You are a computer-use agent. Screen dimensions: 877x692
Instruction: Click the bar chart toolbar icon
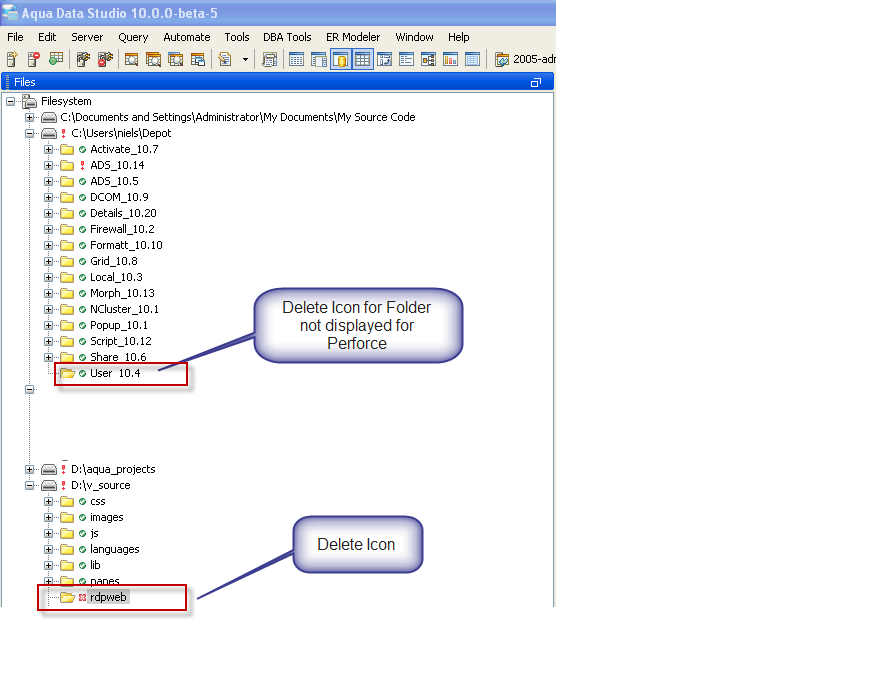(450, 59)
